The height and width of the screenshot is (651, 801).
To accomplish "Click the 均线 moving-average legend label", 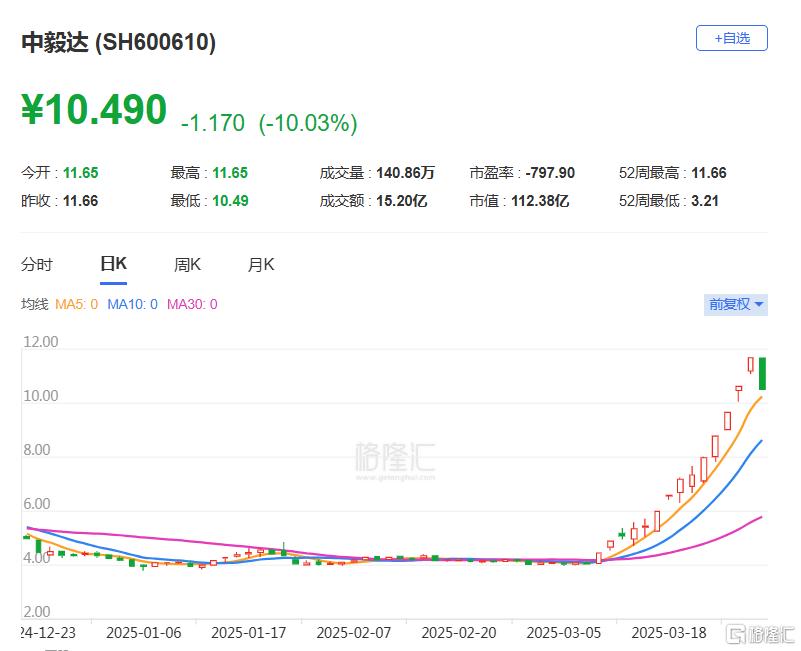I will pyautogui.click(x=34, y=305).
